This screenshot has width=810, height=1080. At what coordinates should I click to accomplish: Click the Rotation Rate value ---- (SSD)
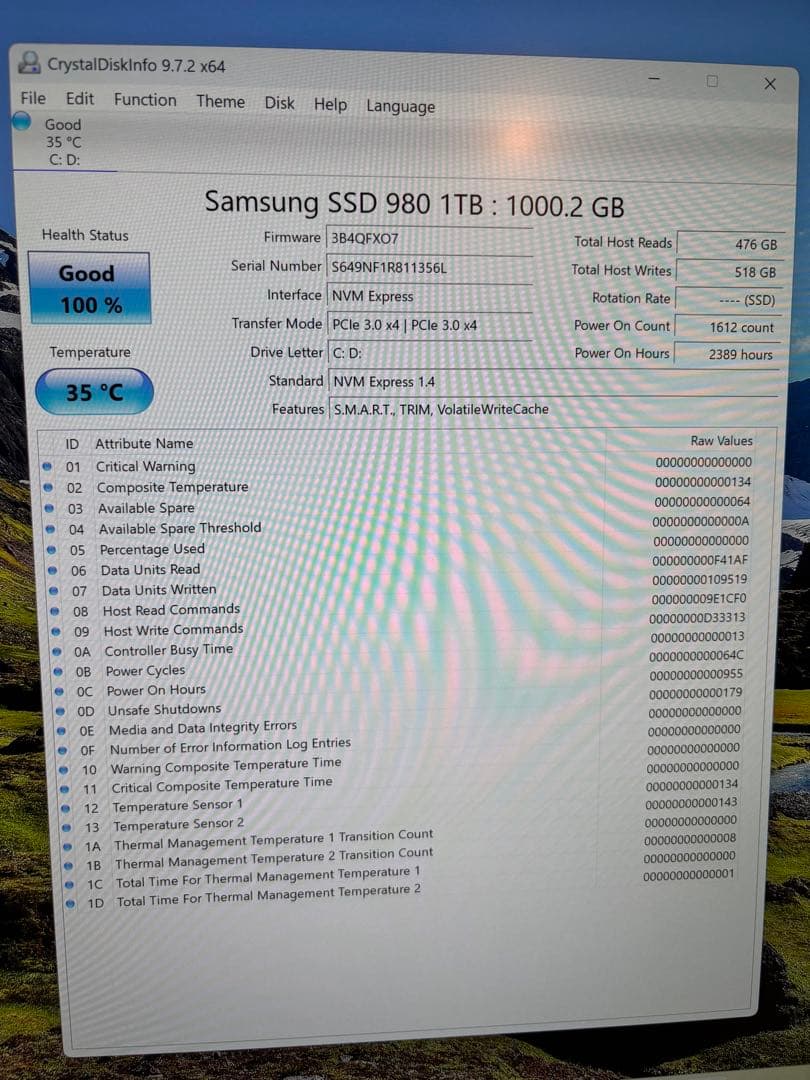coord(729,300)
